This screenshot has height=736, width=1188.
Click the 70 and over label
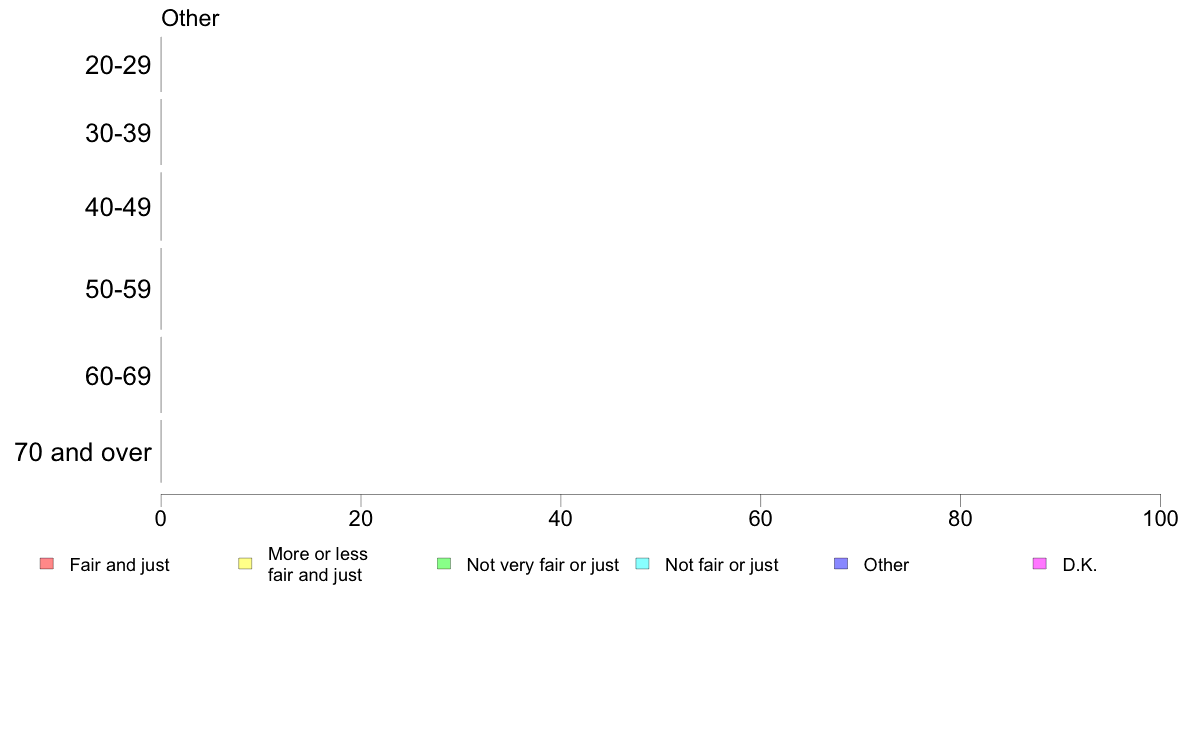pos(83,453)
